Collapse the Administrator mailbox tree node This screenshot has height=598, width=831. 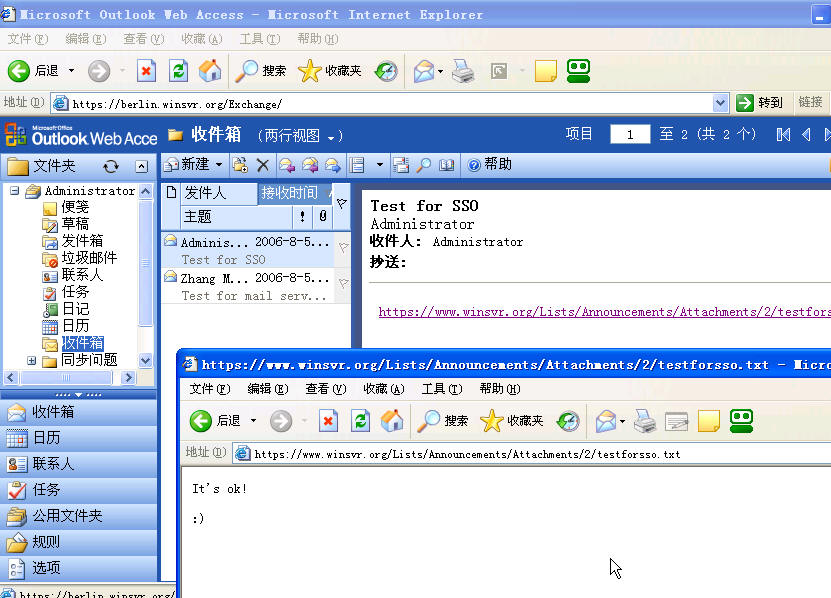point(15,191)
